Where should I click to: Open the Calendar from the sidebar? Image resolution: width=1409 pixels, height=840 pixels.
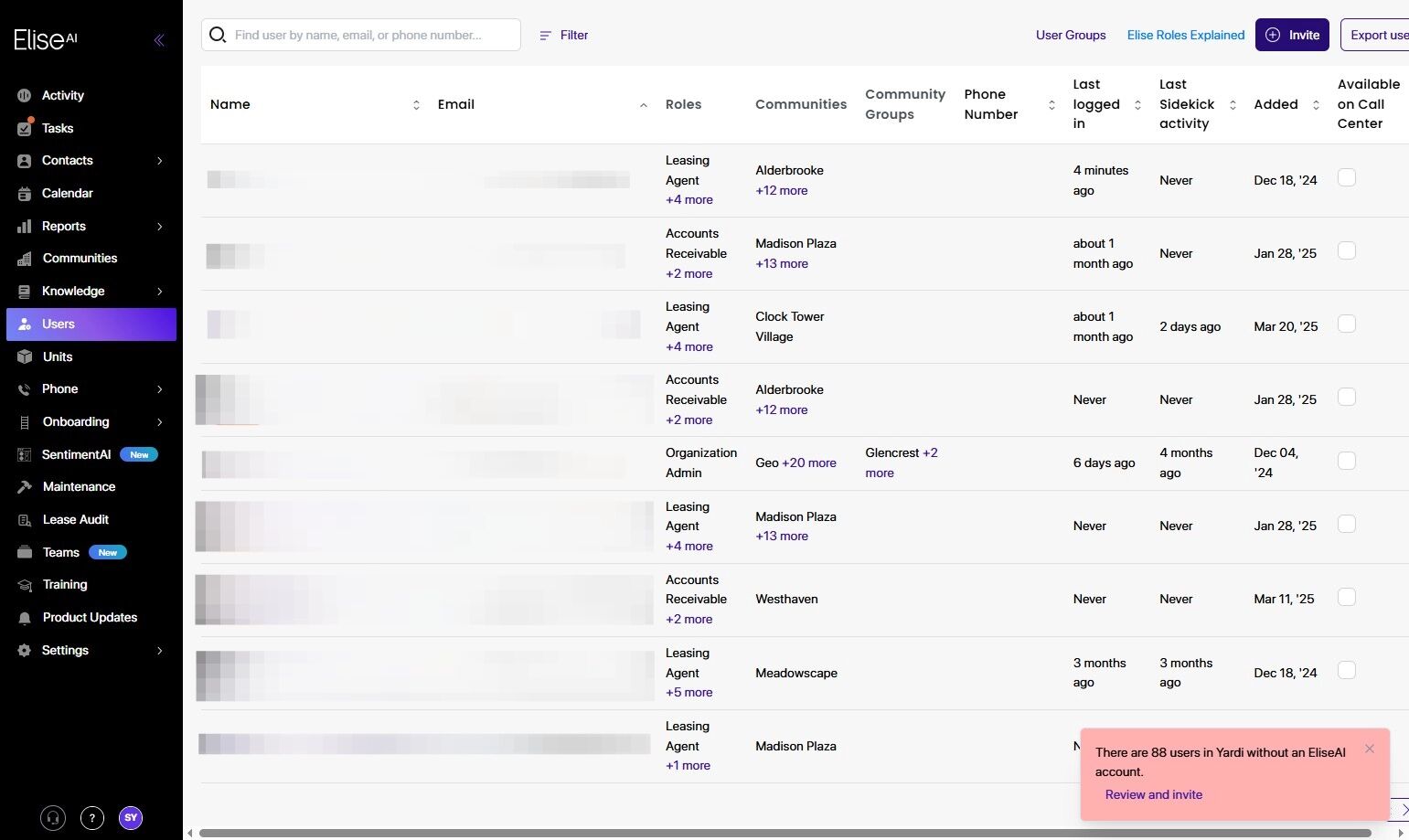[68, 193]
